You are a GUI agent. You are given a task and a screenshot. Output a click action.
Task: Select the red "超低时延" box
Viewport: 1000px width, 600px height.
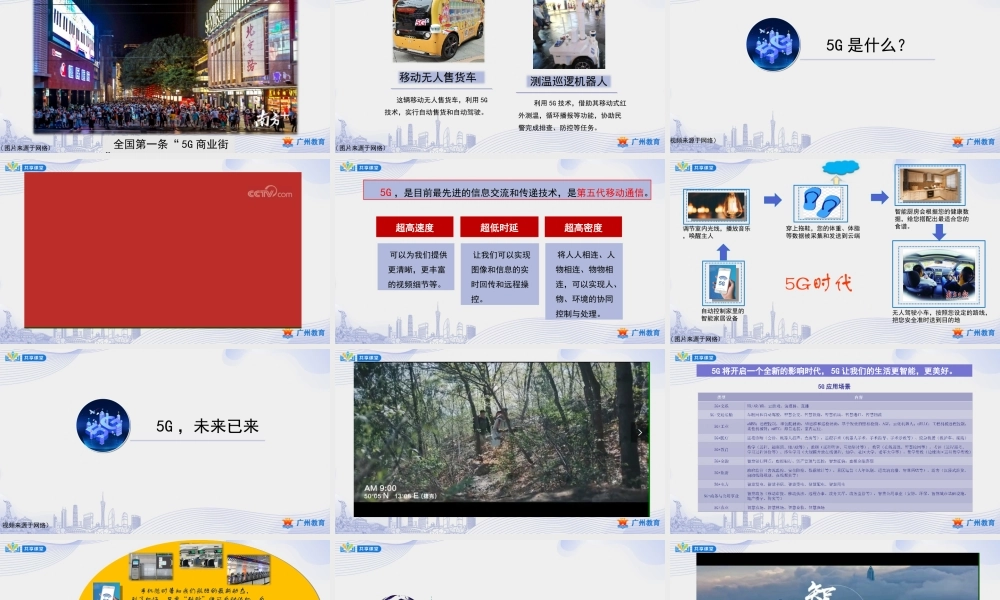point(498,228)
